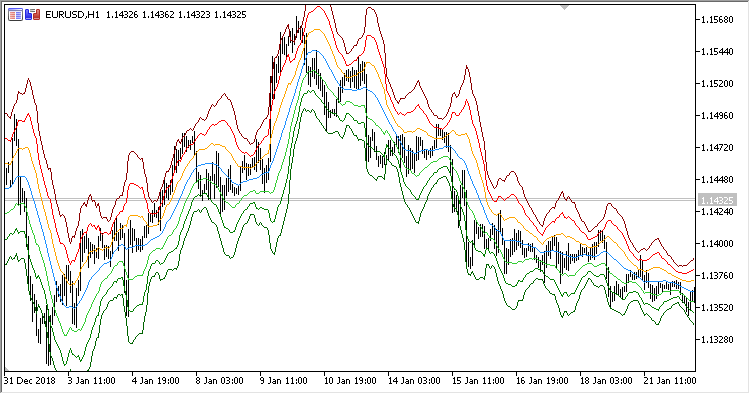Click the 1.14960 price scale label
This screenshot has width=750, height=394.
717,116
